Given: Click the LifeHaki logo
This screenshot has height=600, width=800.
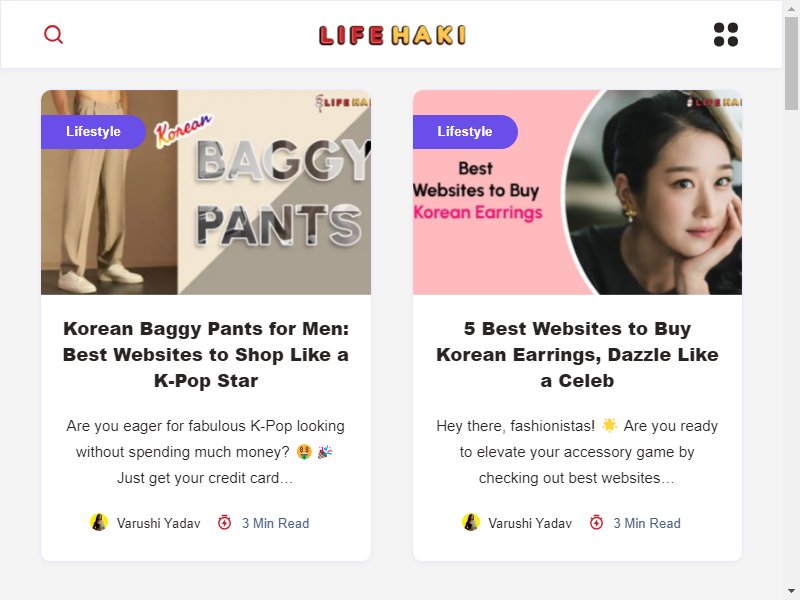Looking at the screenshot, I should [392, 35].
